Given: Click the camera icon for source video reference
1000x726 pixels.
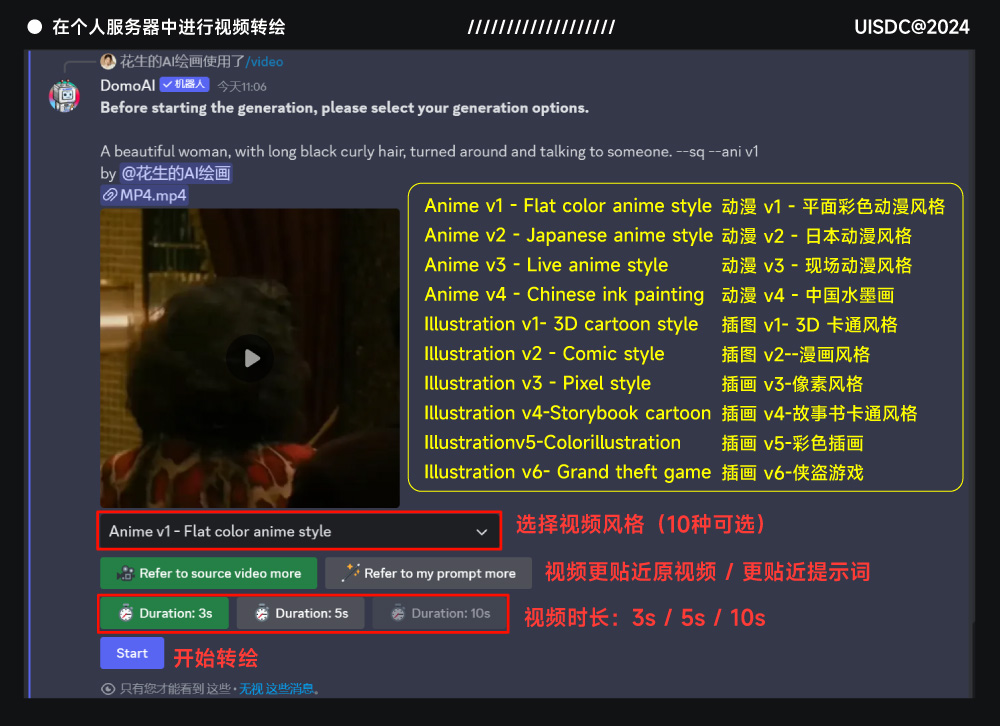Looking at the screenshot, I should click(x=126, y=574).
